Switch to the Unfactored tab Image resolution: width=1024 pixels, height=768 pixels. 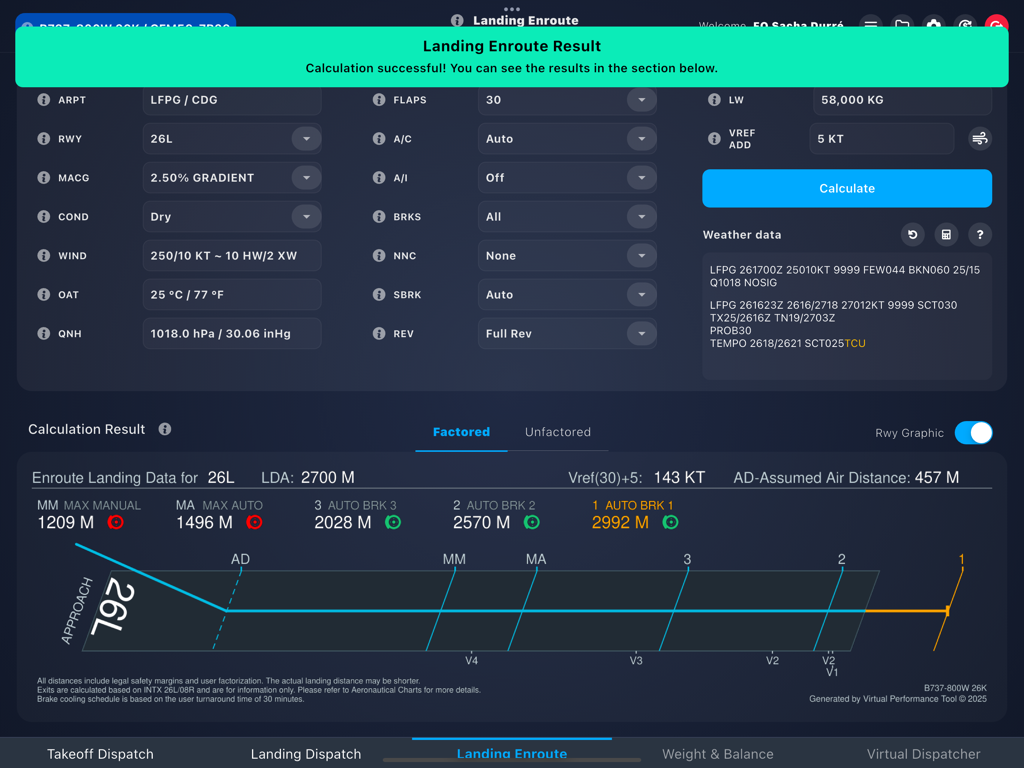point(557,432)
